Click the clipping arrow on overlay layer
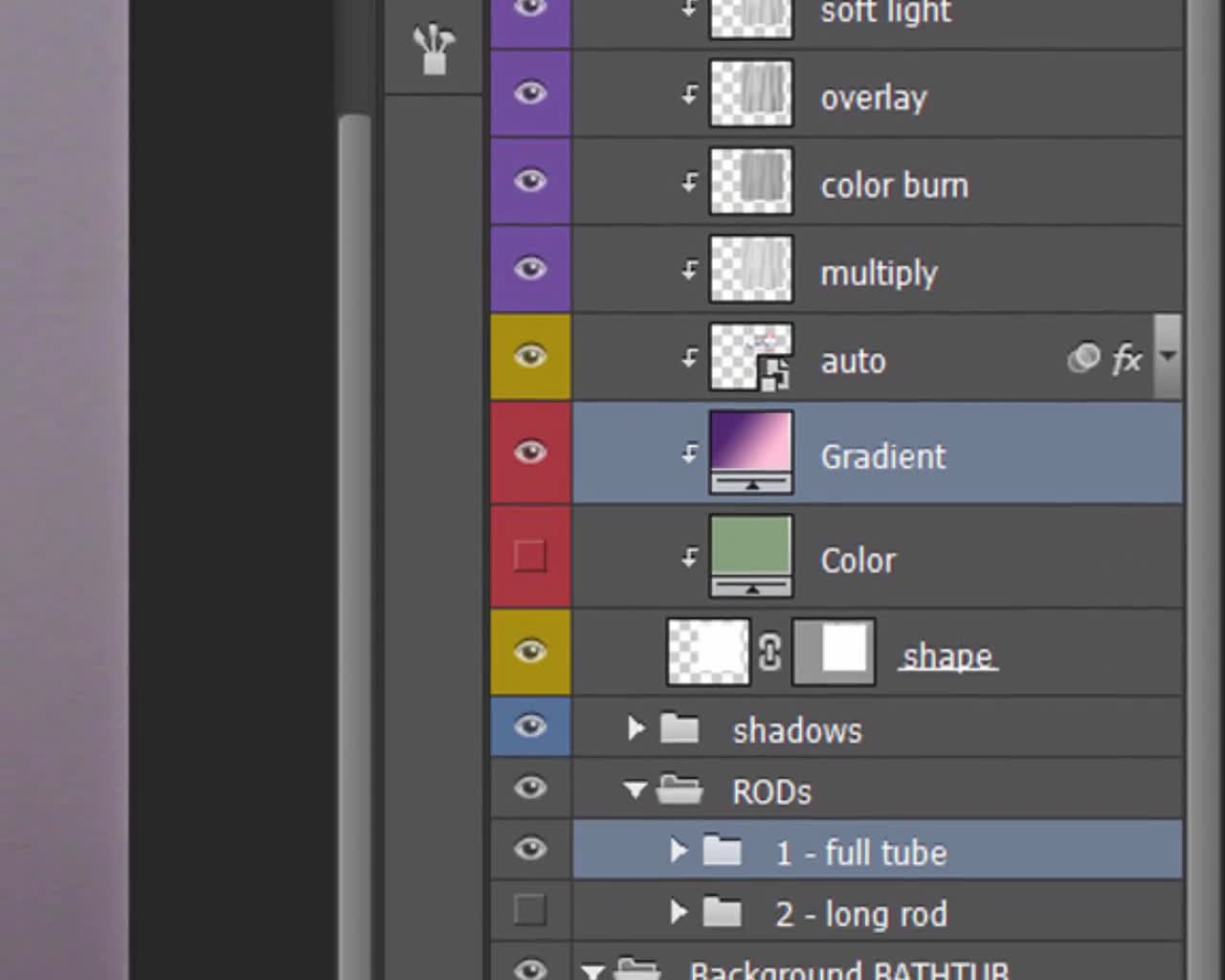Viewport: 1225px width, 980px height. coord(689,94)
